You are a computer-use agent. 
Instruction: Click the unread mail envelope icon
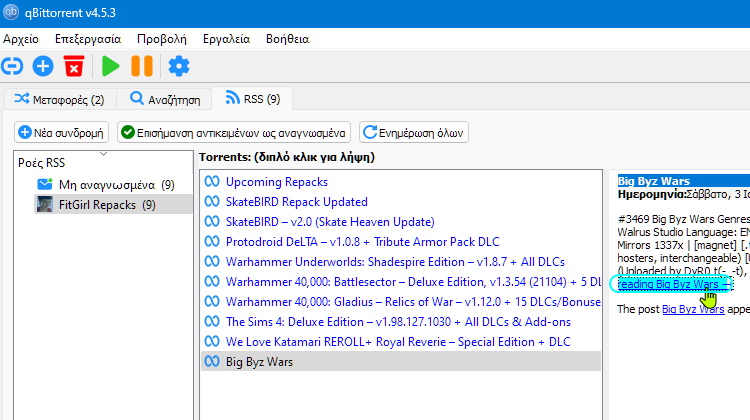click(x=45, y=184)
